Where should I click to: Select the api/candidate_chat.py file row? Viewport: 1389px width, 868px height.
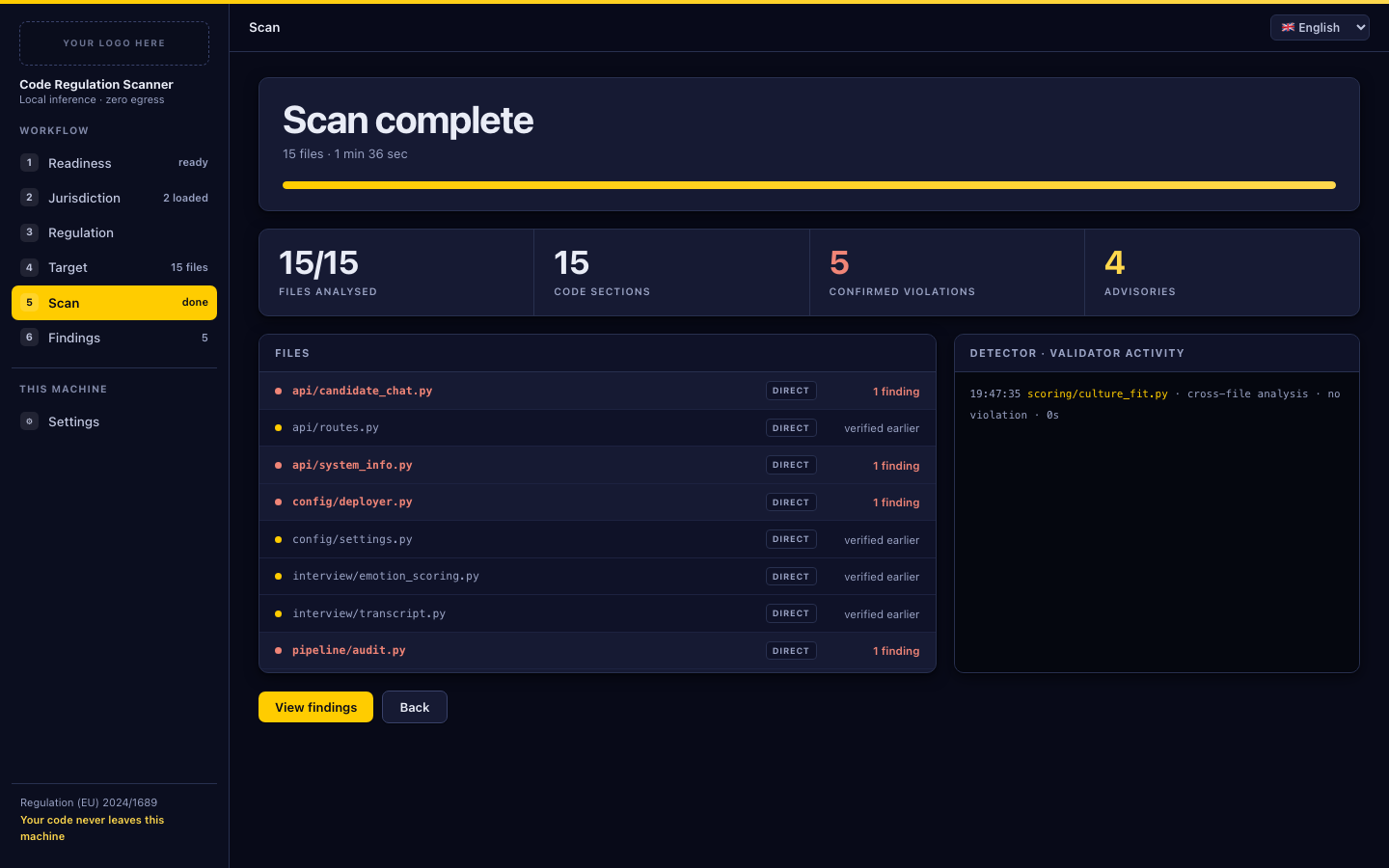tap(597, 391)
